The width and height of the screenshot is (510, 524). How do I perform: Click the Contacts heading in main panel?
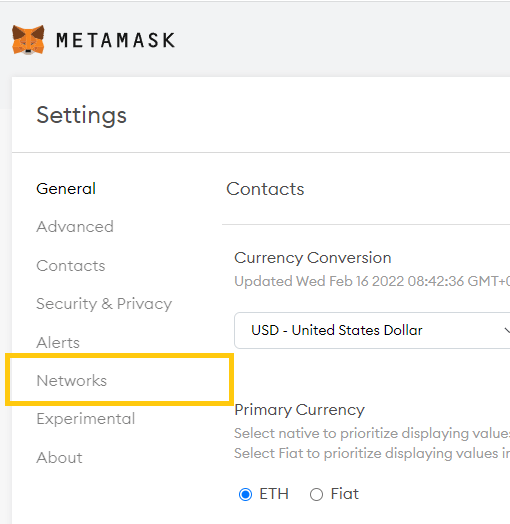265,189
